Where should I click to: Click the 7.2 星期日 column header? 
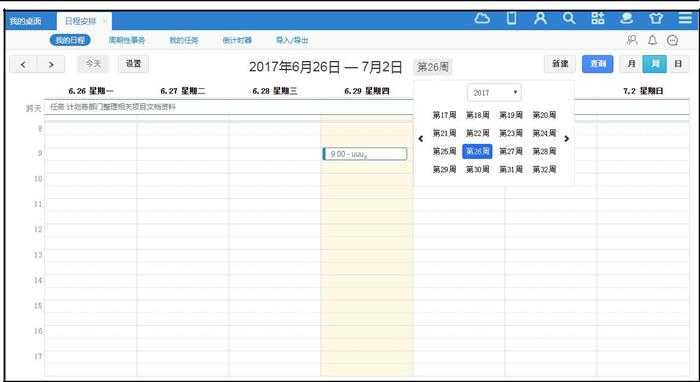click(x=643, y=91)
